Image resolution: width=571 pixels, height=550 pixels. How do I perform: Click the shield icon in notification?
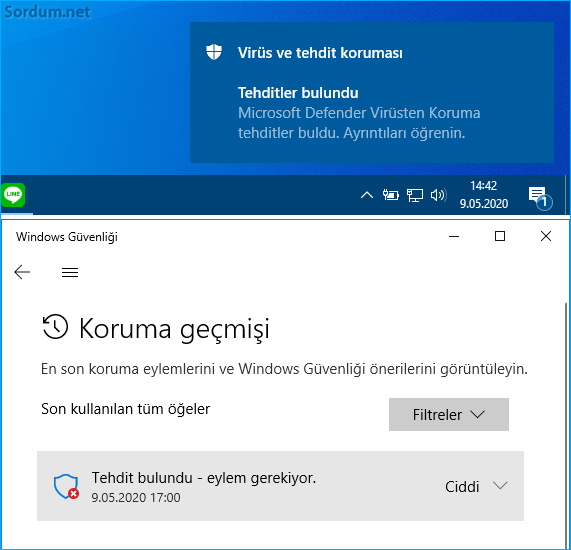[214, 52]
